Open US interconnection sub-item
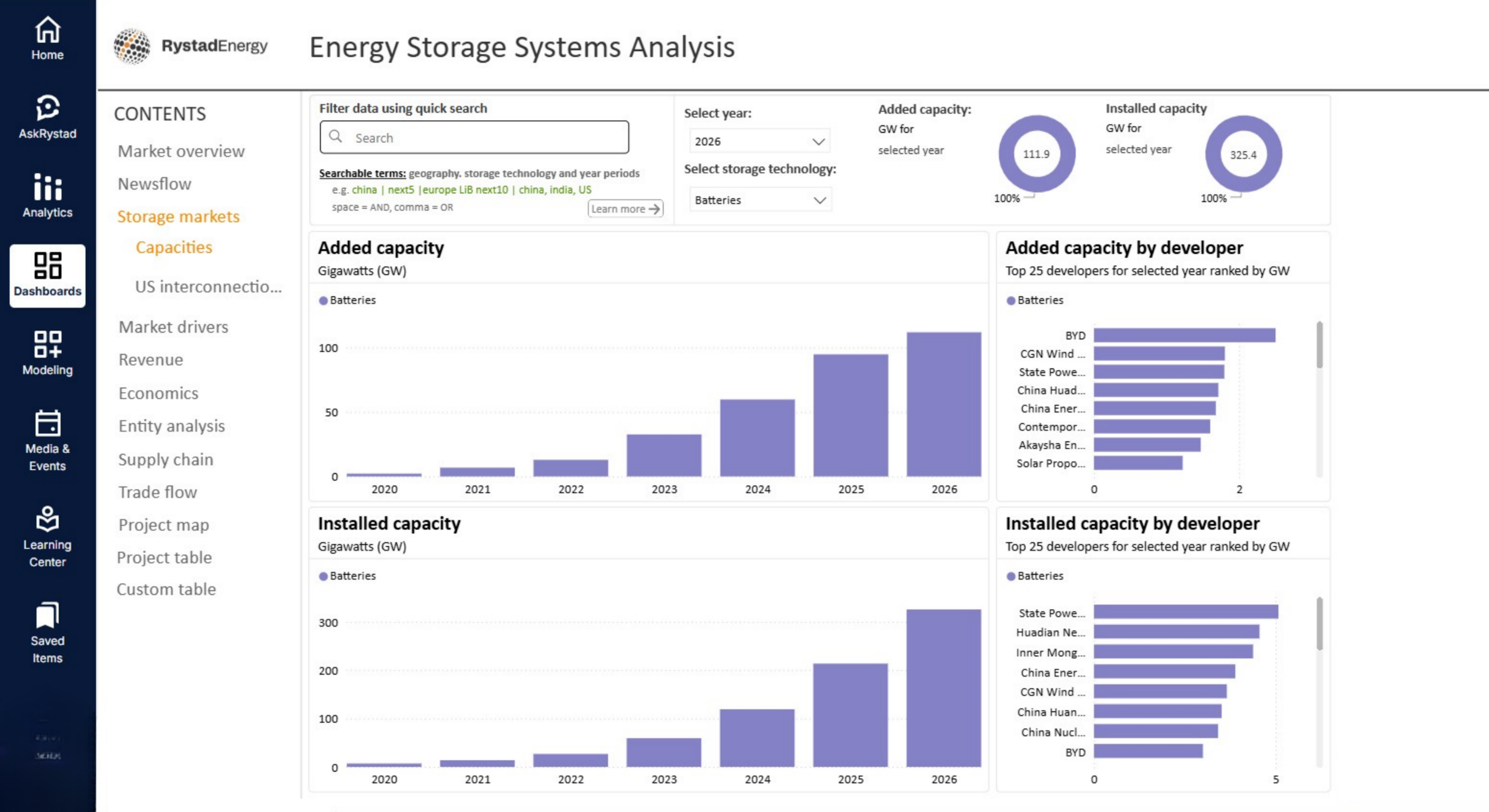The image size is (1489, 812). point(208,287)
